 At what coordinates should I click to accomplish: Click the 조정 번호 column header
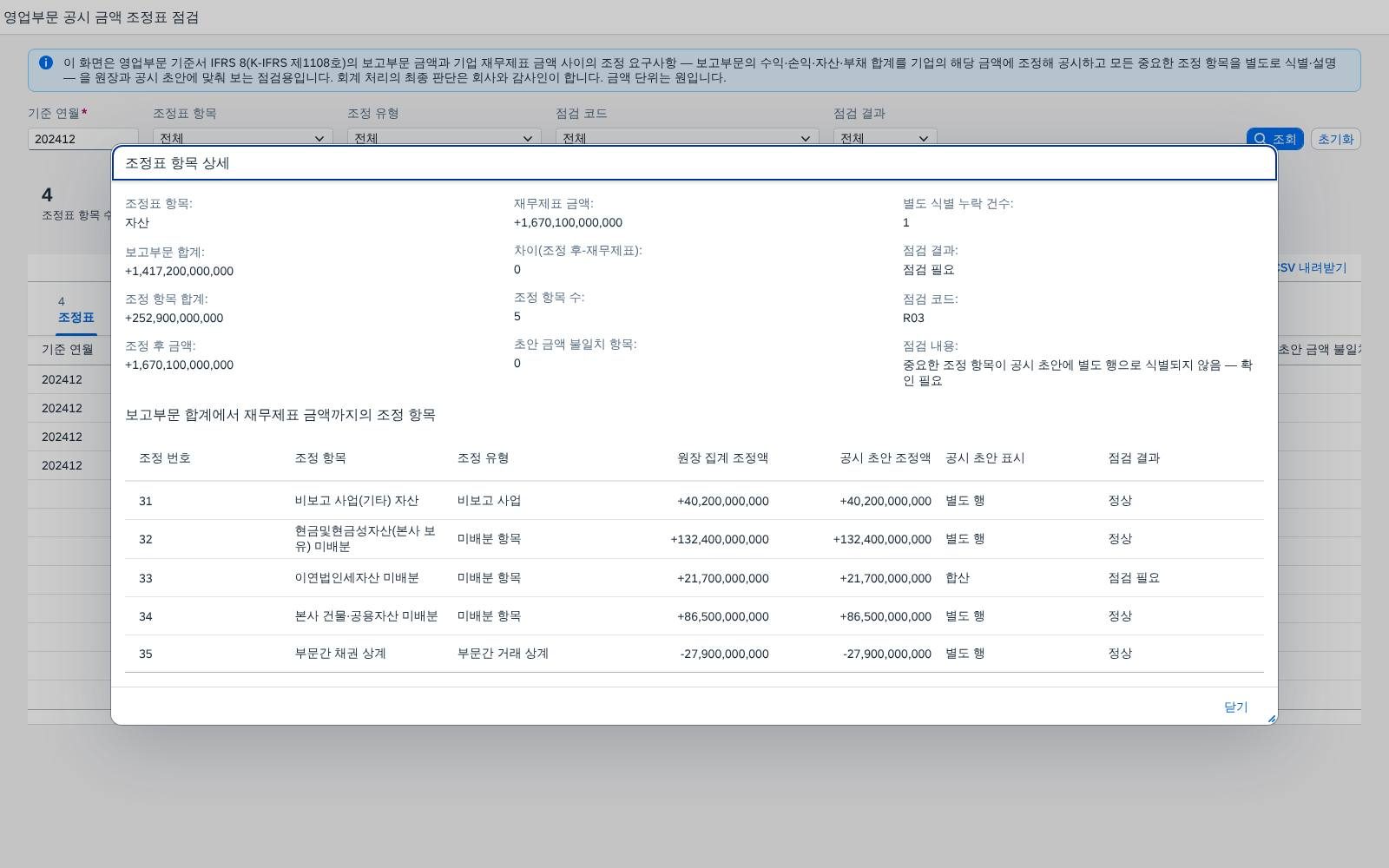[165, 457]
